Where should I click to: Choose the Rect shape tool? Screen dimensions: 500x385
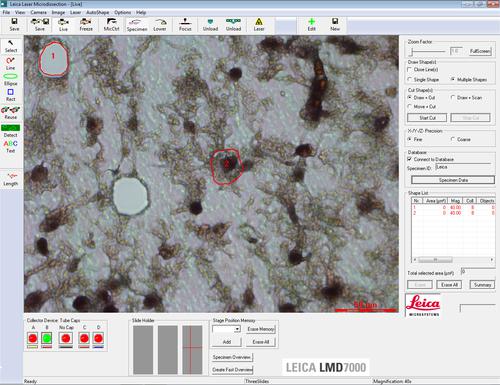11,95
